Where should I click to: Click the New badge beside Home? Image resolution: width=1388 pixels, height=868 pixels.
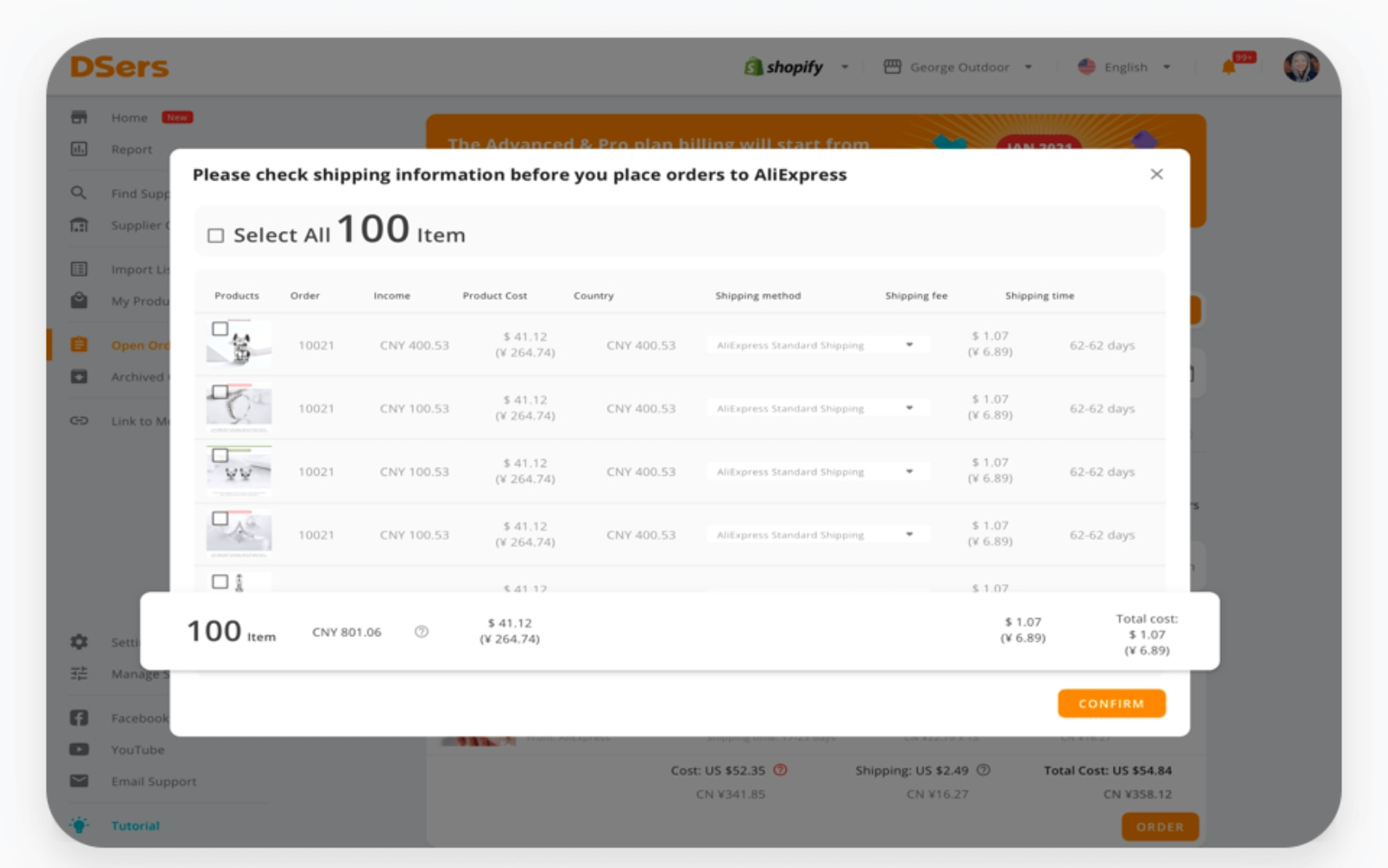click(x=177, y=118)
